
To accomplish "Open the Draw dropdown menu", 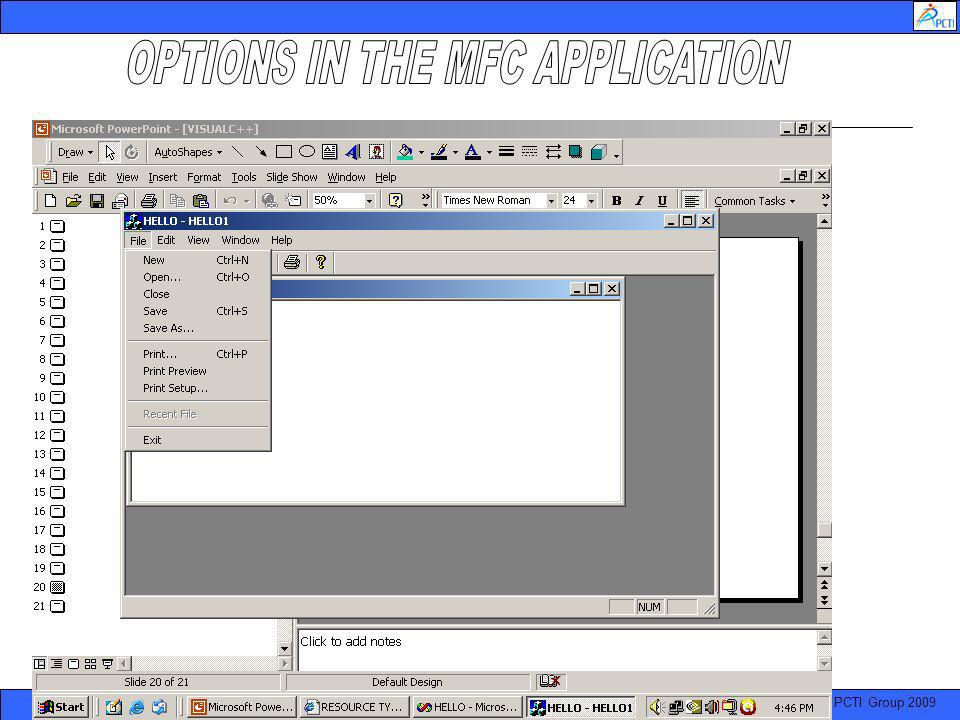I will (75, 152).
